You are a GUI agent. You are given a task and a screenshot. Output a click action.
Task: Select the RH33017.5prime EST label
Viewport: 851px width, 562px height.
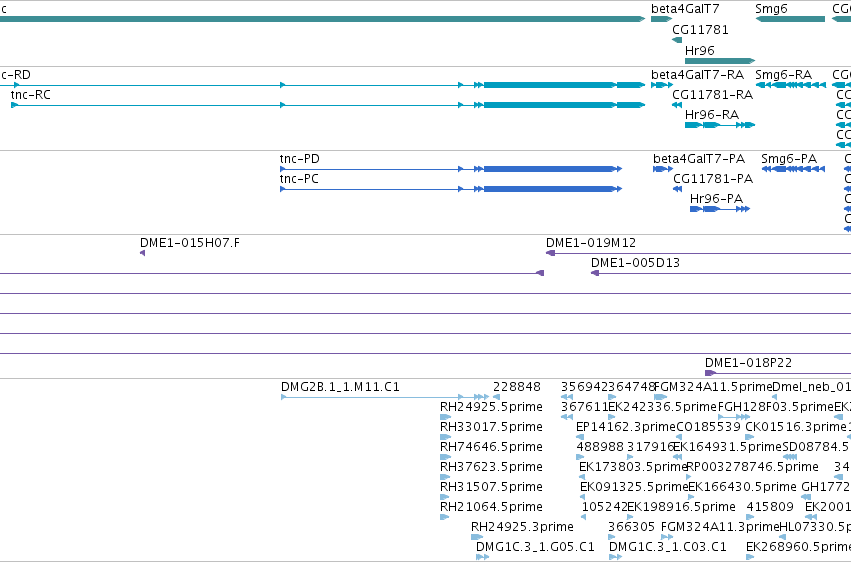point(491,427)
